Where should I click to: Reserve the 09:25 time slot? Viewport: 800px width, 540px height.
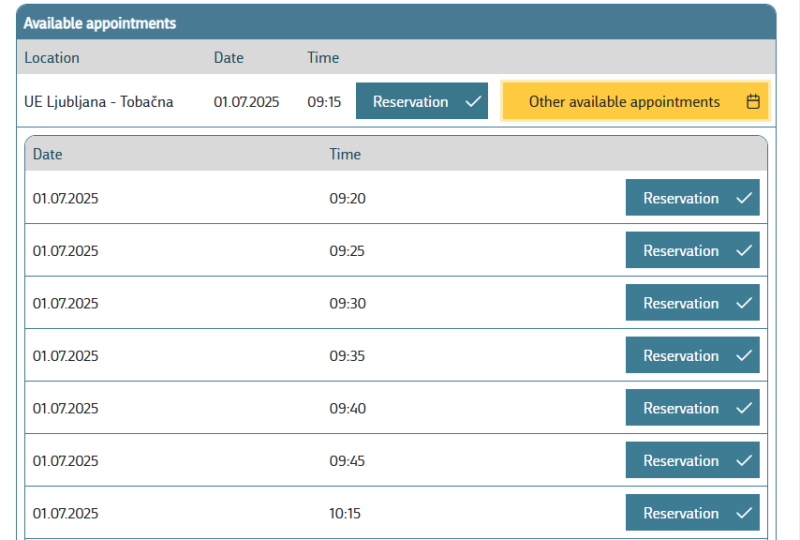pyautogui.click(x=692, y=250)
